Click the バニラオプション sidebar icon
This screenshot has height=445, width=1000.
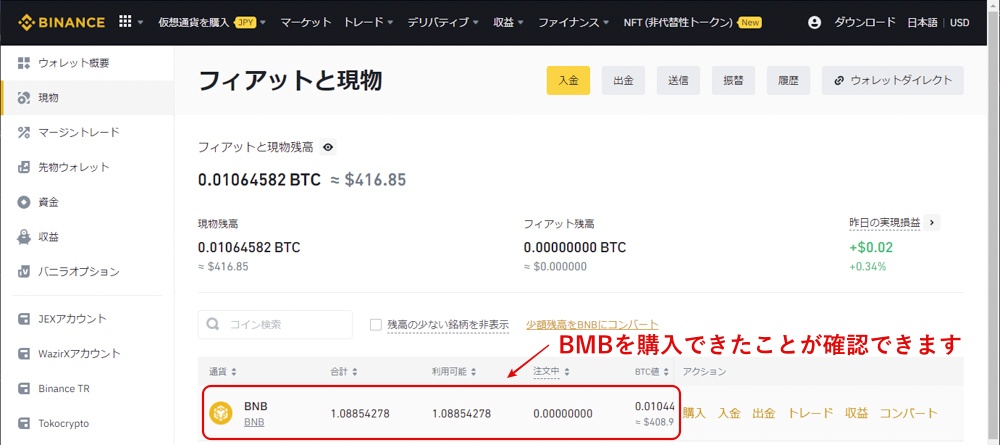pos(24,272)
